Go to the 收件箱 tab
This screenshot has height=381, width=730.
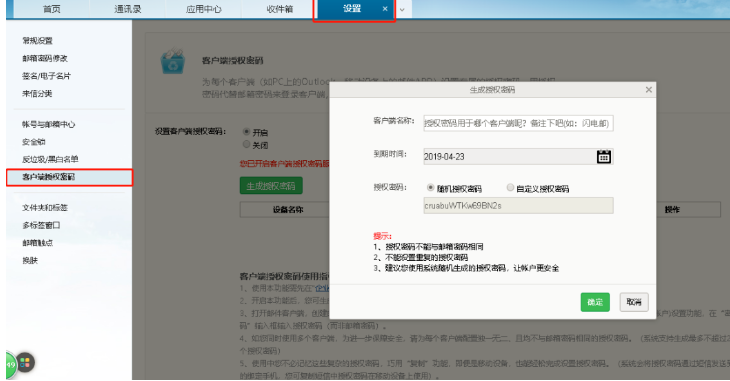click(279, 9)
